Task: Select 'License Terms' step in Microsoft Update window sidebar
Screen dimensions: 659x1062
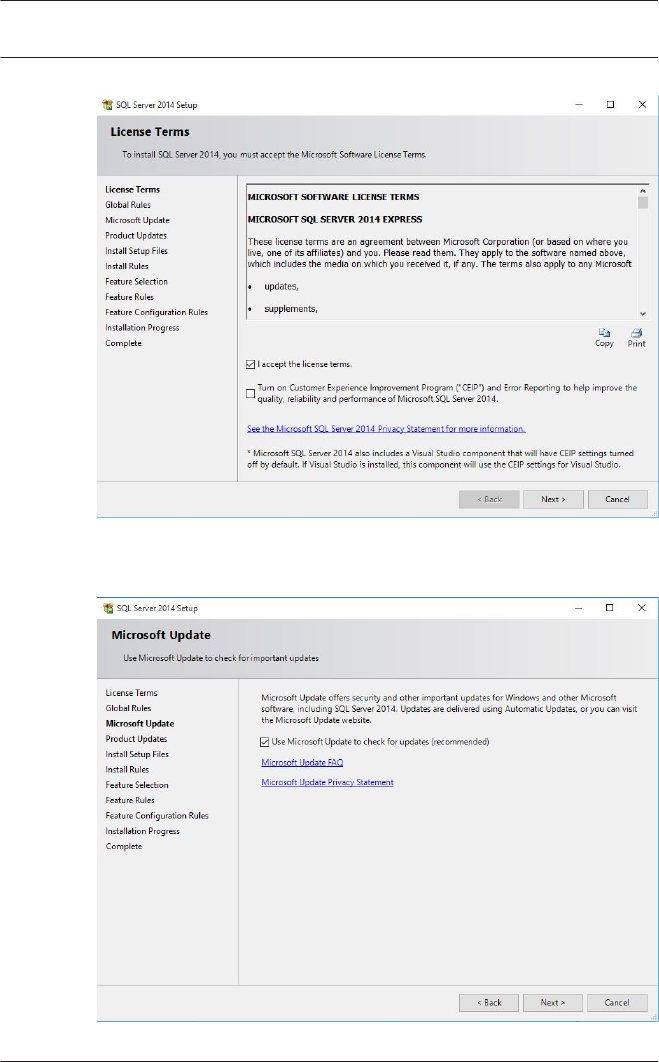Action: 131,693
